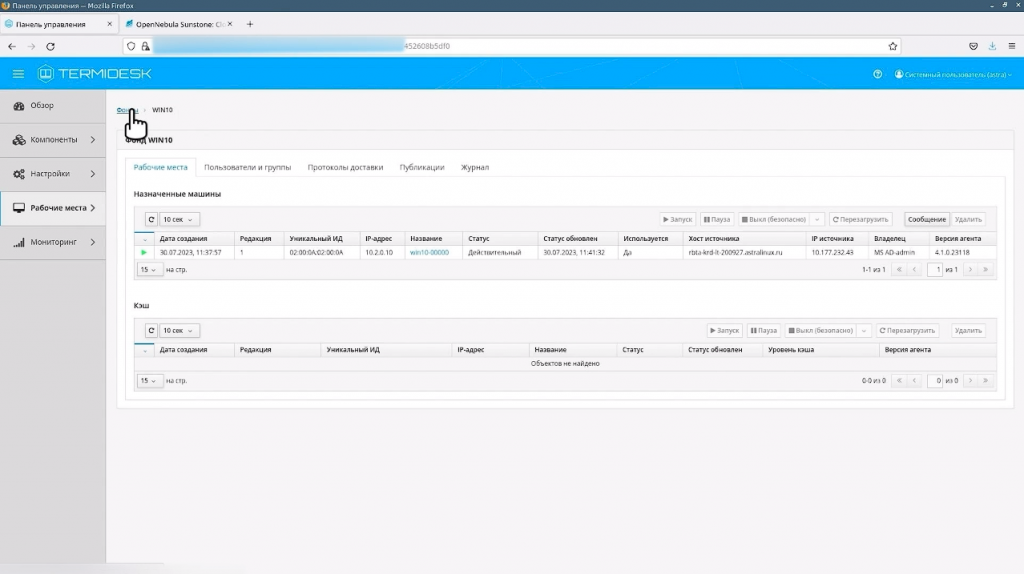Open the Протоколы доставки tab
This screenshot has height=574, width=1024.
(345, 167)
